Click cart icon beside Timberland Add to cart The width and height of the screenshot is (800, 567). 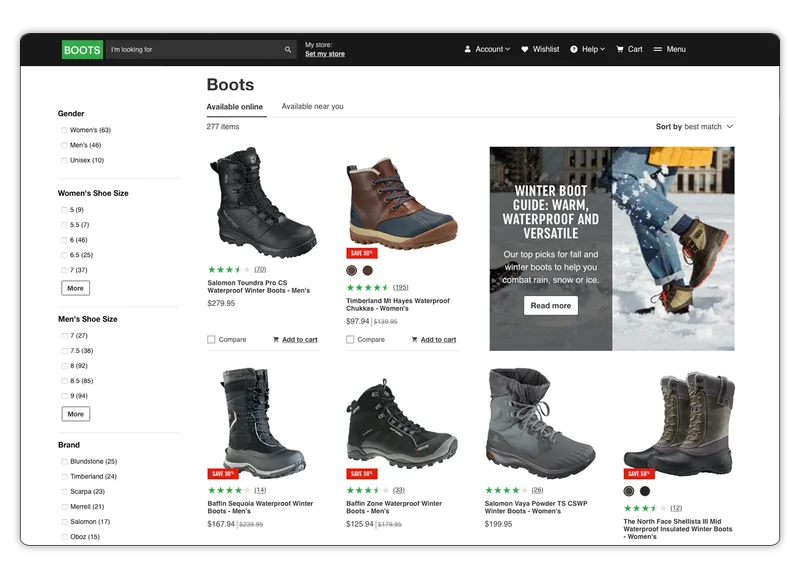point(415,339)
